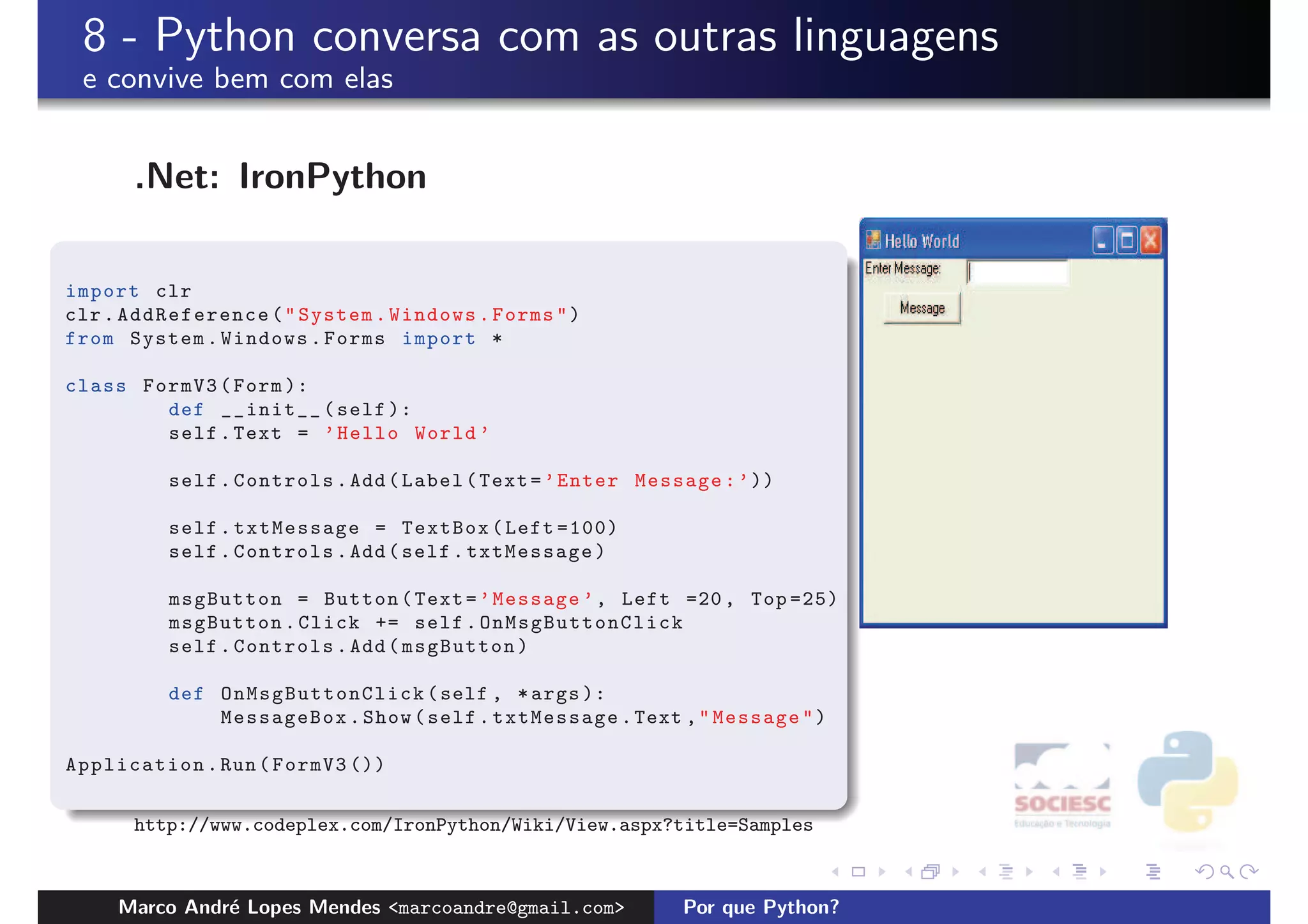Go to previous frame arrow
Image resolution: width=1308 pixels, height=924 pixels.
[908, 872]
